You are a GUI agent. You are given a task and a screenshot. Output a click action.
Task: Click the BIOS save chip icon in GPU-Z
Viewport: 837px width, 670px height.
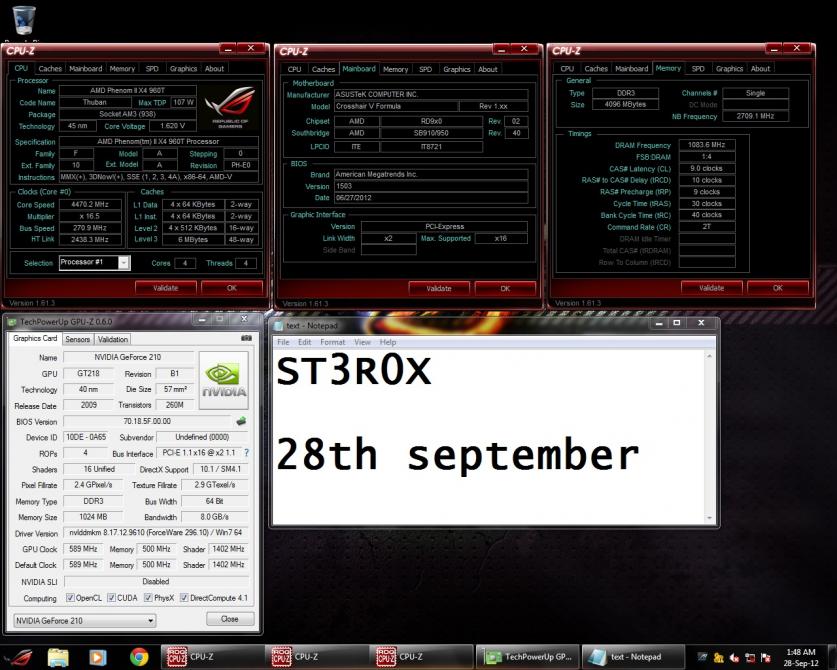click(x=241, y=421)
